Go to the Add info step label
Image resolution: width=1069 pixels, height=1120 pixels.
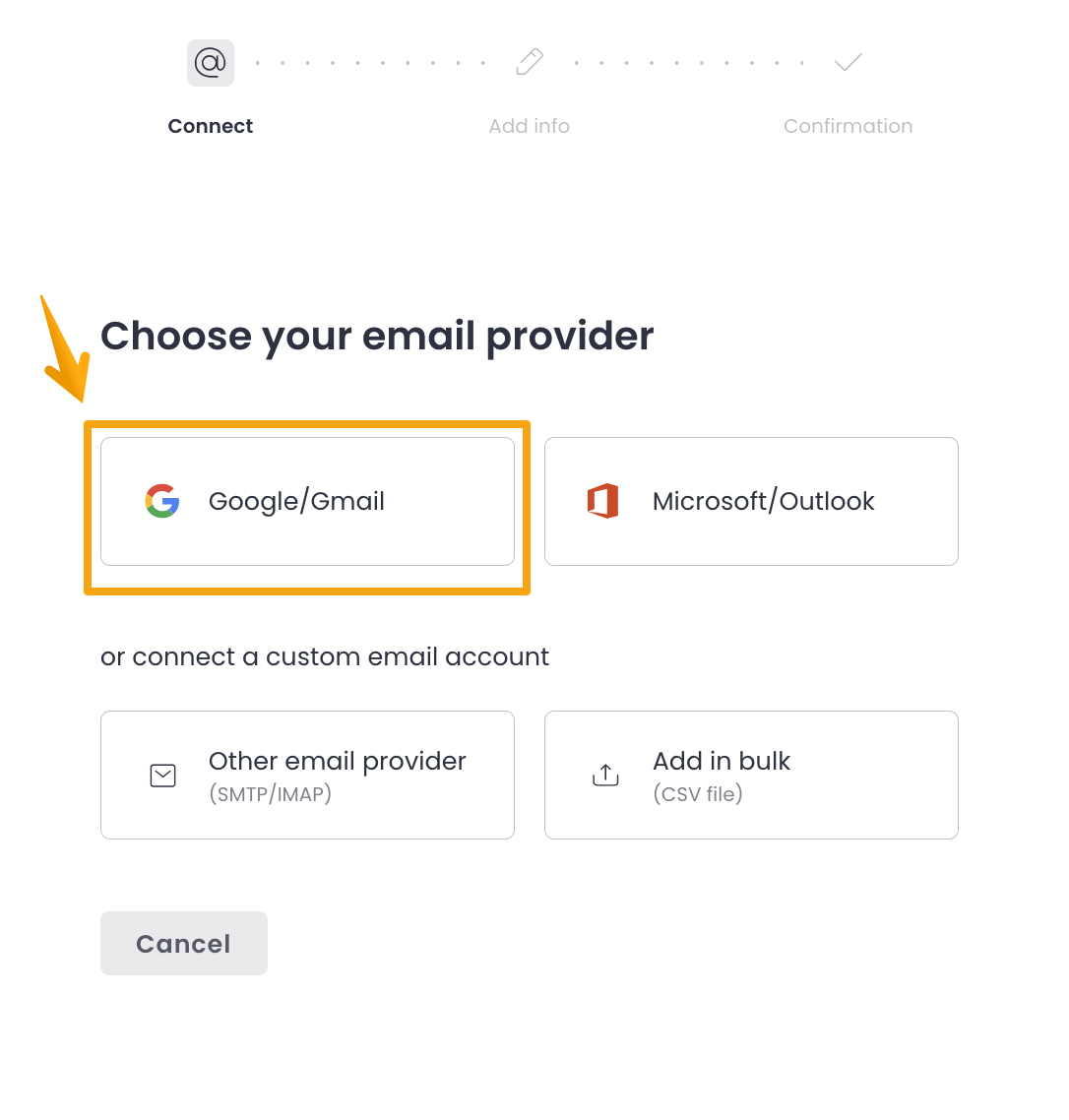530,126
